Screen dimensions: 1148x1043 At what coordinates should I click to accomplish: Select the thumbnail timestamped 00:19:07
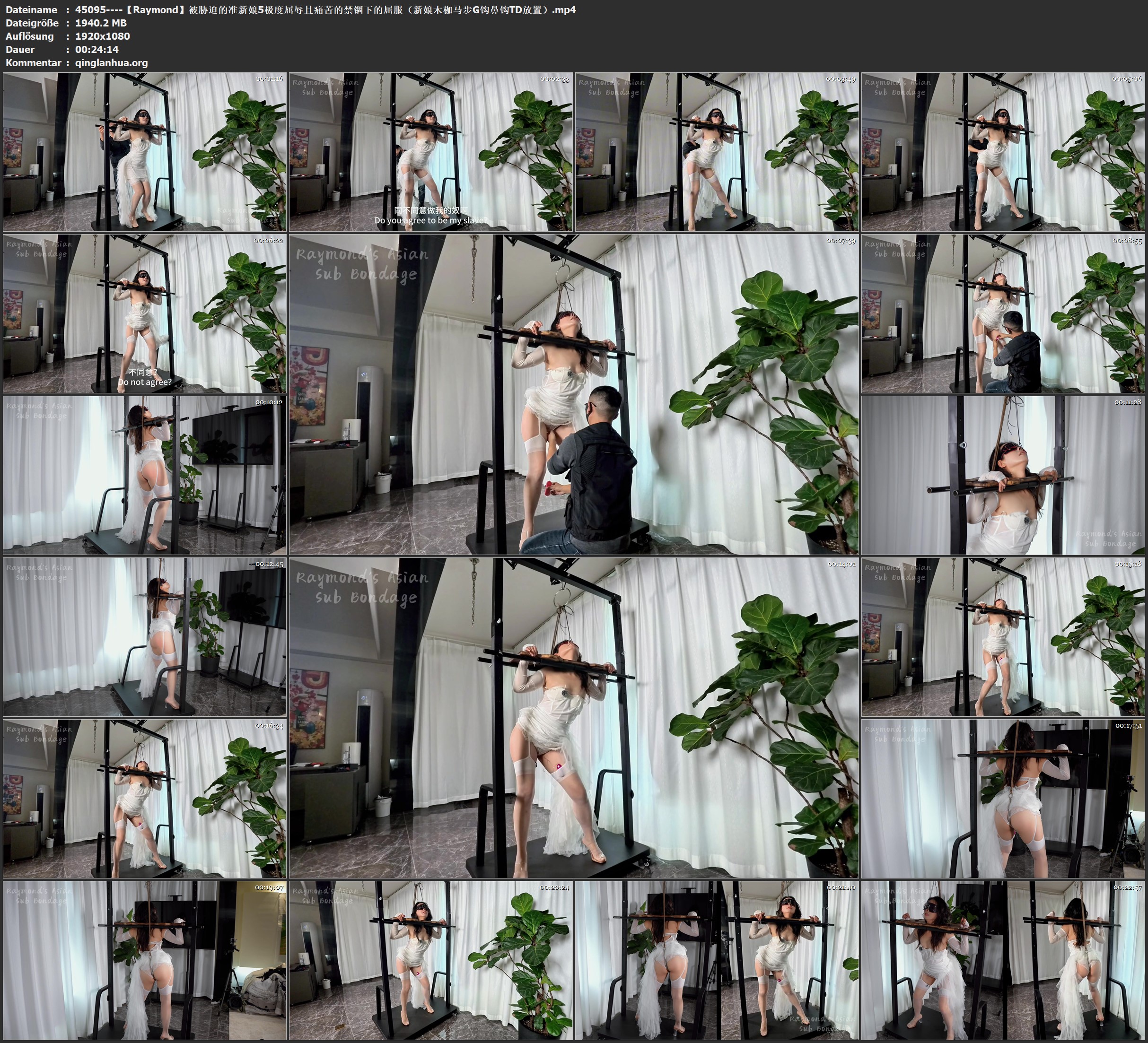(x=145, y=960)
